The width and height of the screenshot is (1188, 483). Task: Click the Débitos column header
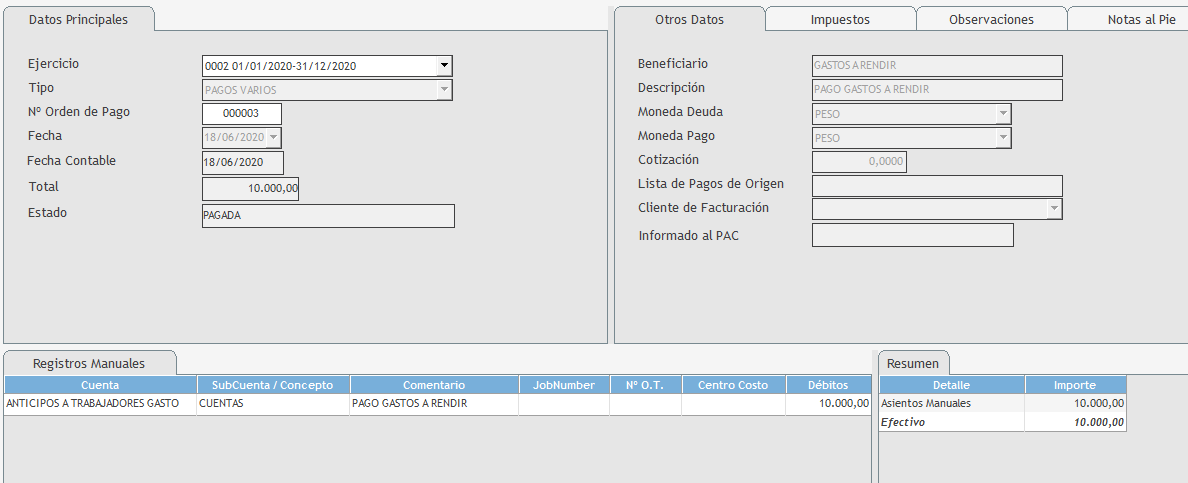828,385
